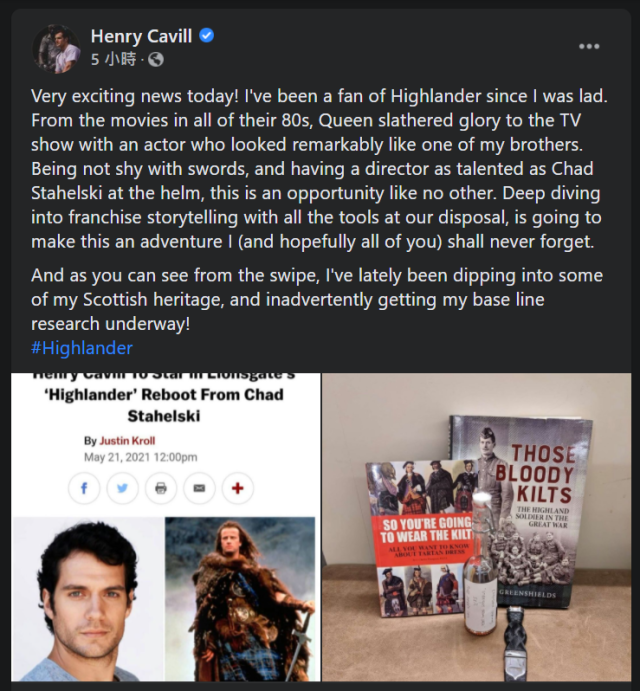
Task: Open the kilt books photo
Action: point(476,527)
